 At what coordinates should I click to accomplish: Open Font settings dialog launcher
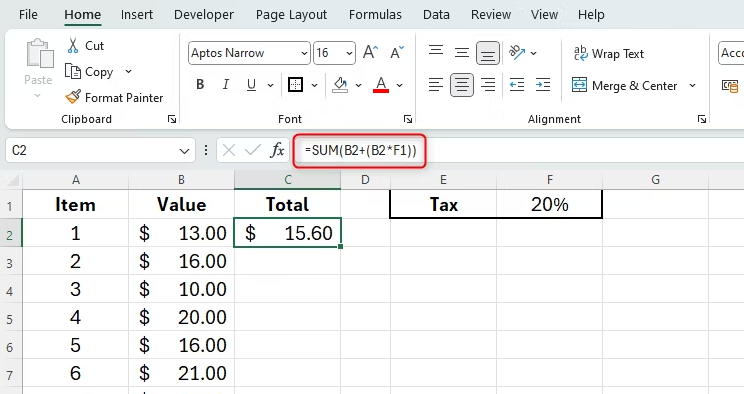click(x=408, y=119)
